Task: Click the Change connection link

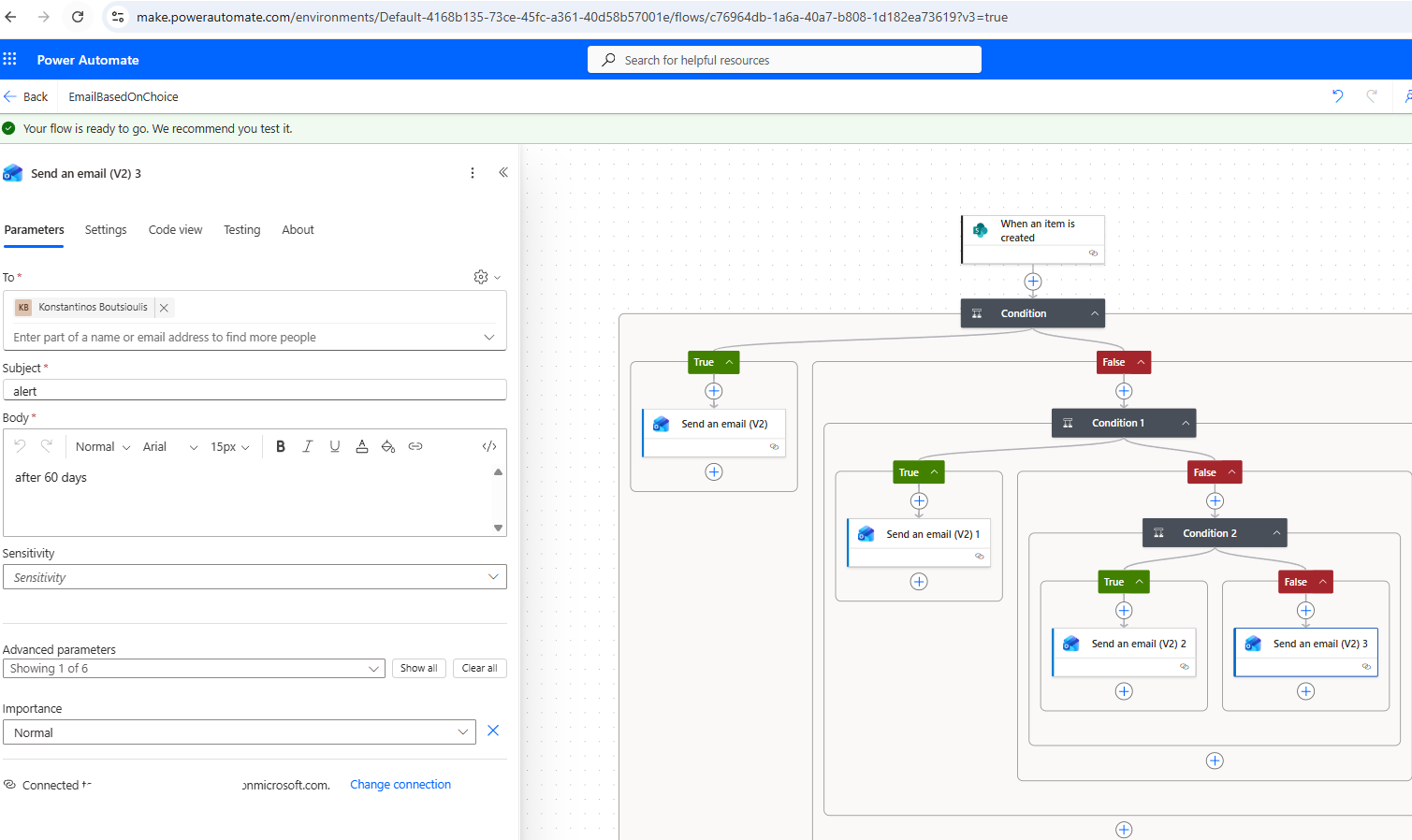Action: [x=400, y=785]
